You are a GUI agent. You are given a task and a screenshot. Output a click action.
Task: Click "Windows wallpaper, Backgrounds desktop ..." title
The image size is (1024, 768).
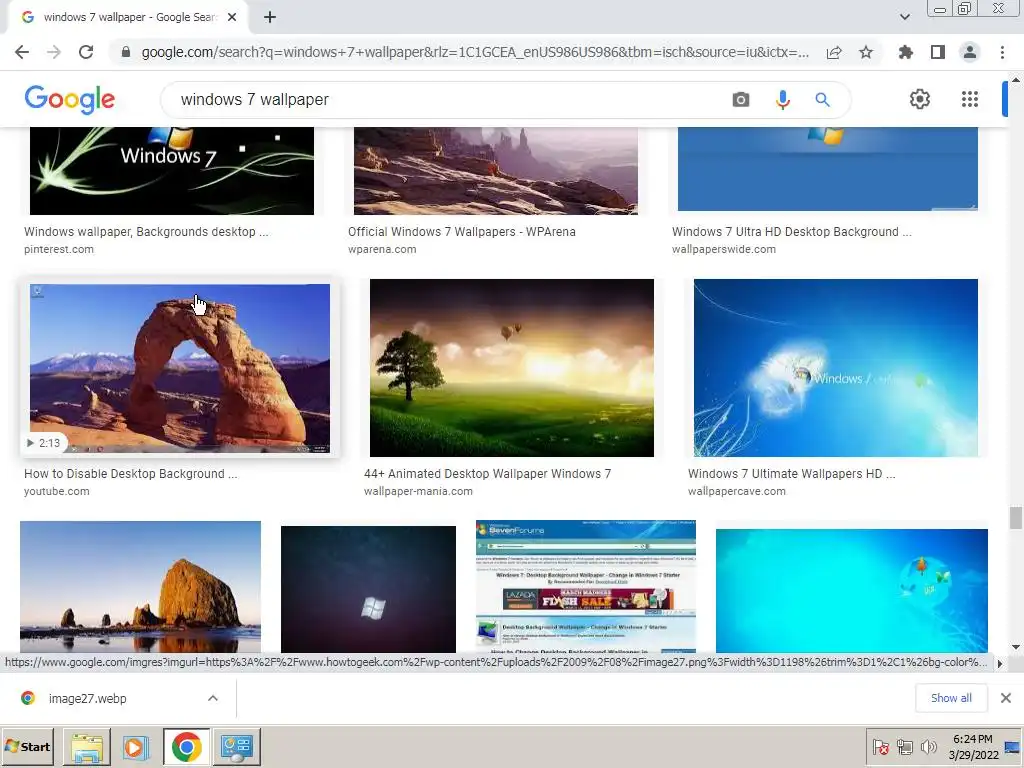146,232
